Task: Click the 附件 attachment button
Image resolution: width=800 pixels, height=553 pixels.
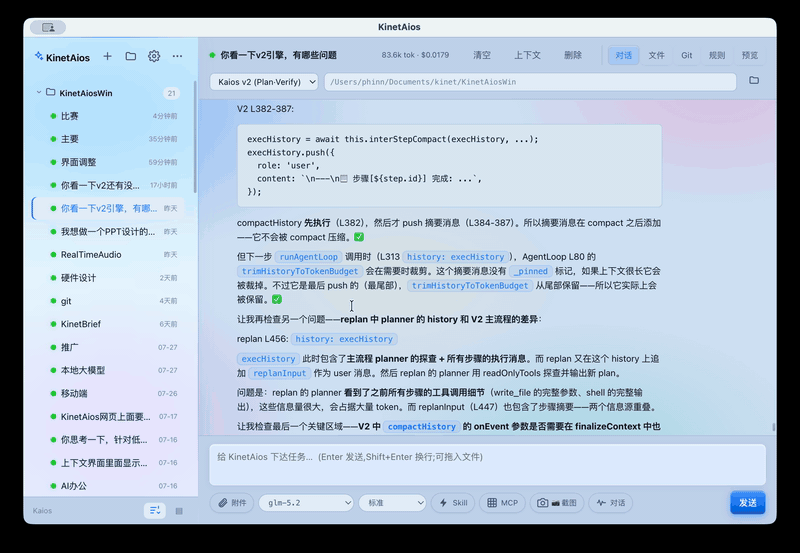Action: (232, 502)
